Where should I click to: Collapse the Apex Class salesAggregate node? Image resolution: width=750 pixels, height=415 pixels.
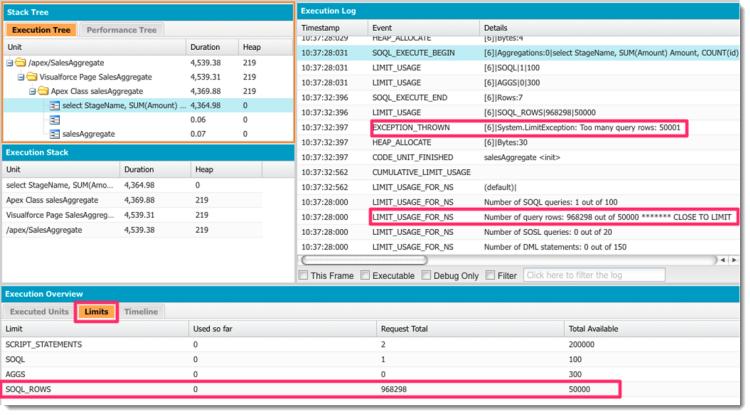32,90
